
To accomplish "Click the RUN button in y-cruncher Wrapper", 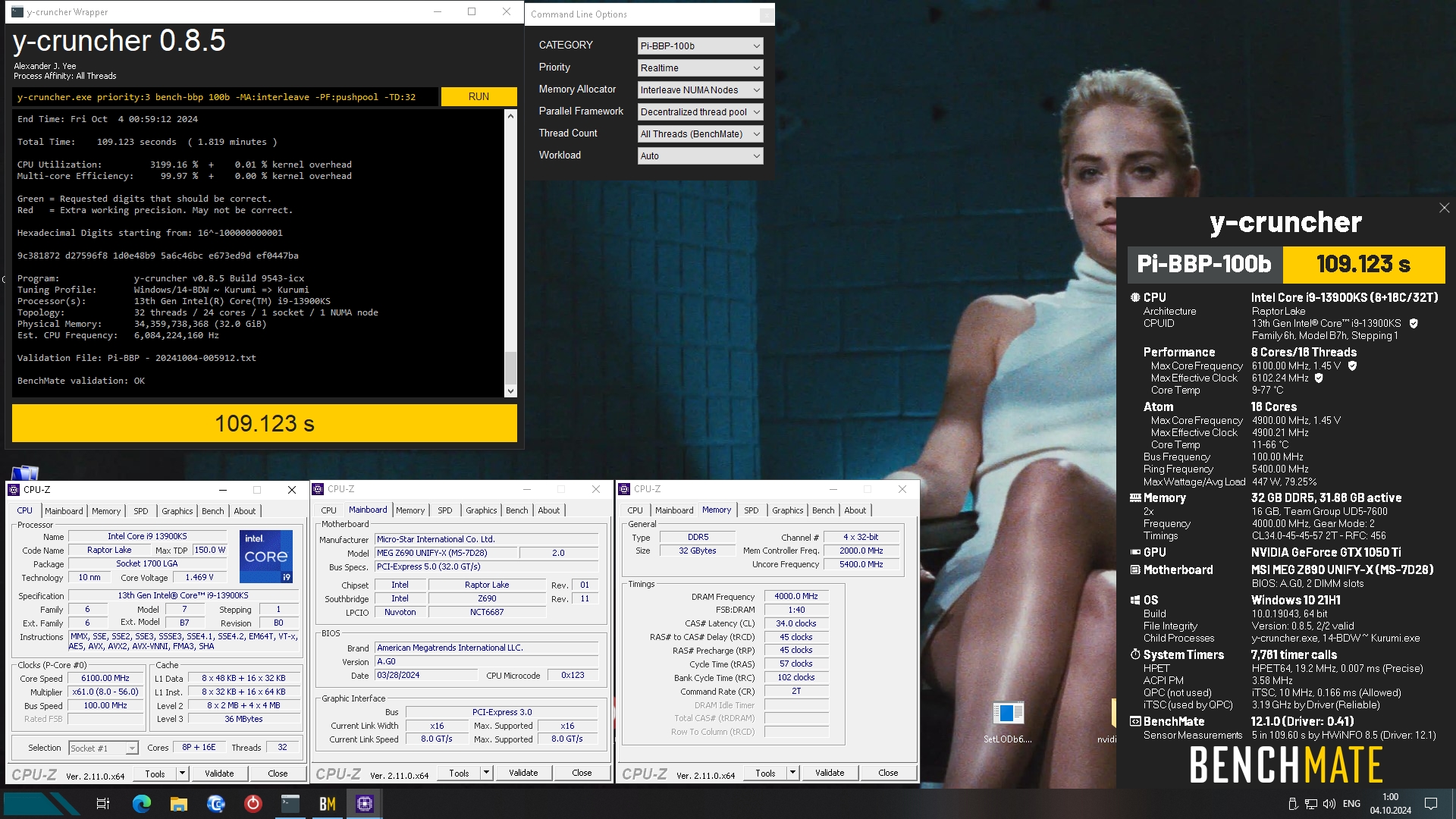I will (479, 96).
